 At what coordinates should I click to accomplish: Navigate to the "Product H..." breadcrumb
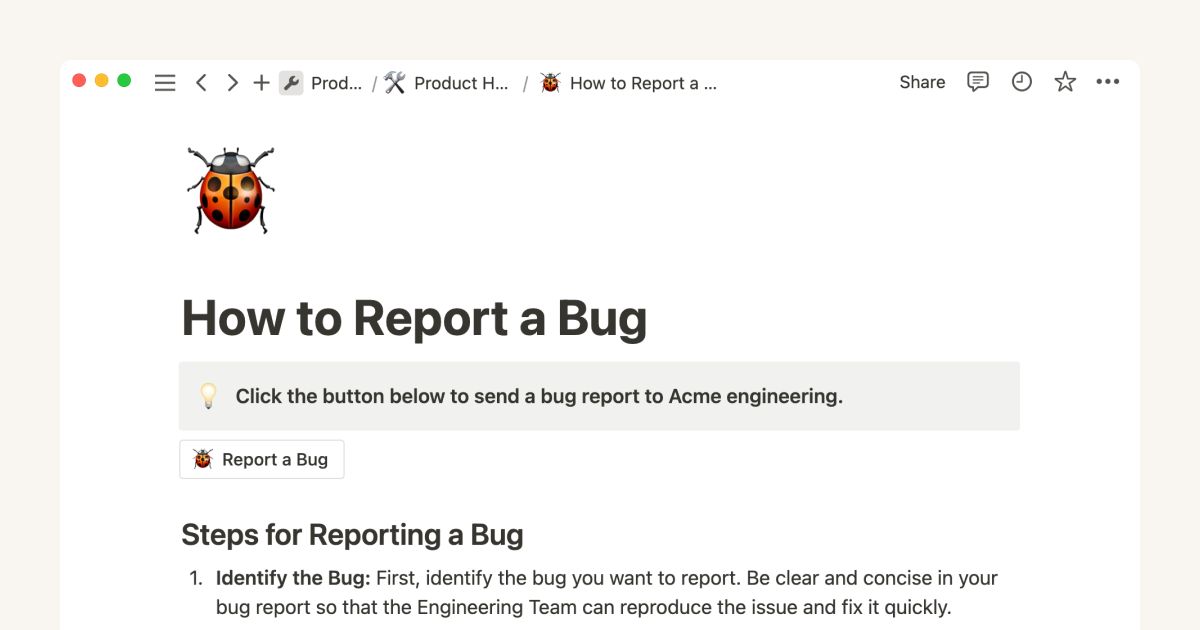pyautogui.click(x=448, y=83)
